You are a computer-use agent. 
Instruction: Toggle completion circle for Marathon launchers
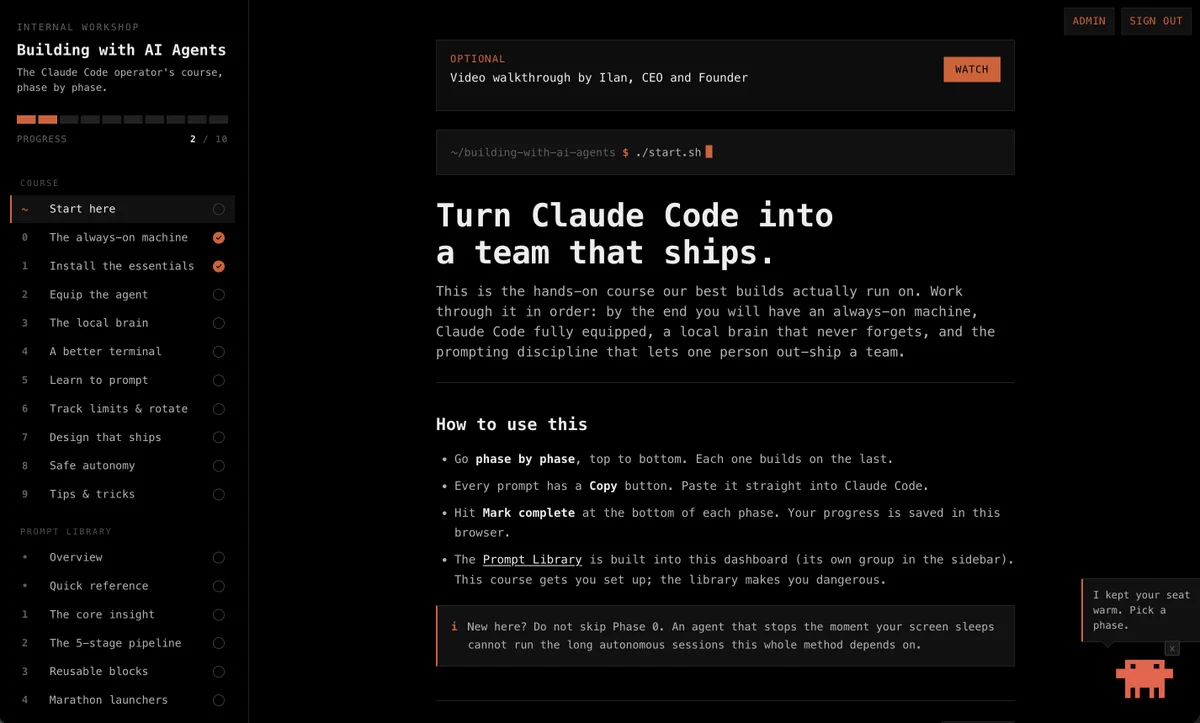click(x=219, y=700)
